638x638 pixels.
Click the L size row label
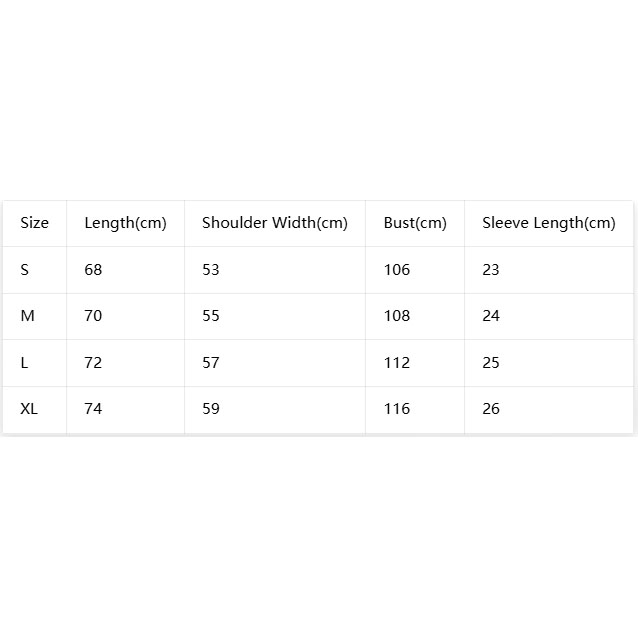24,362
